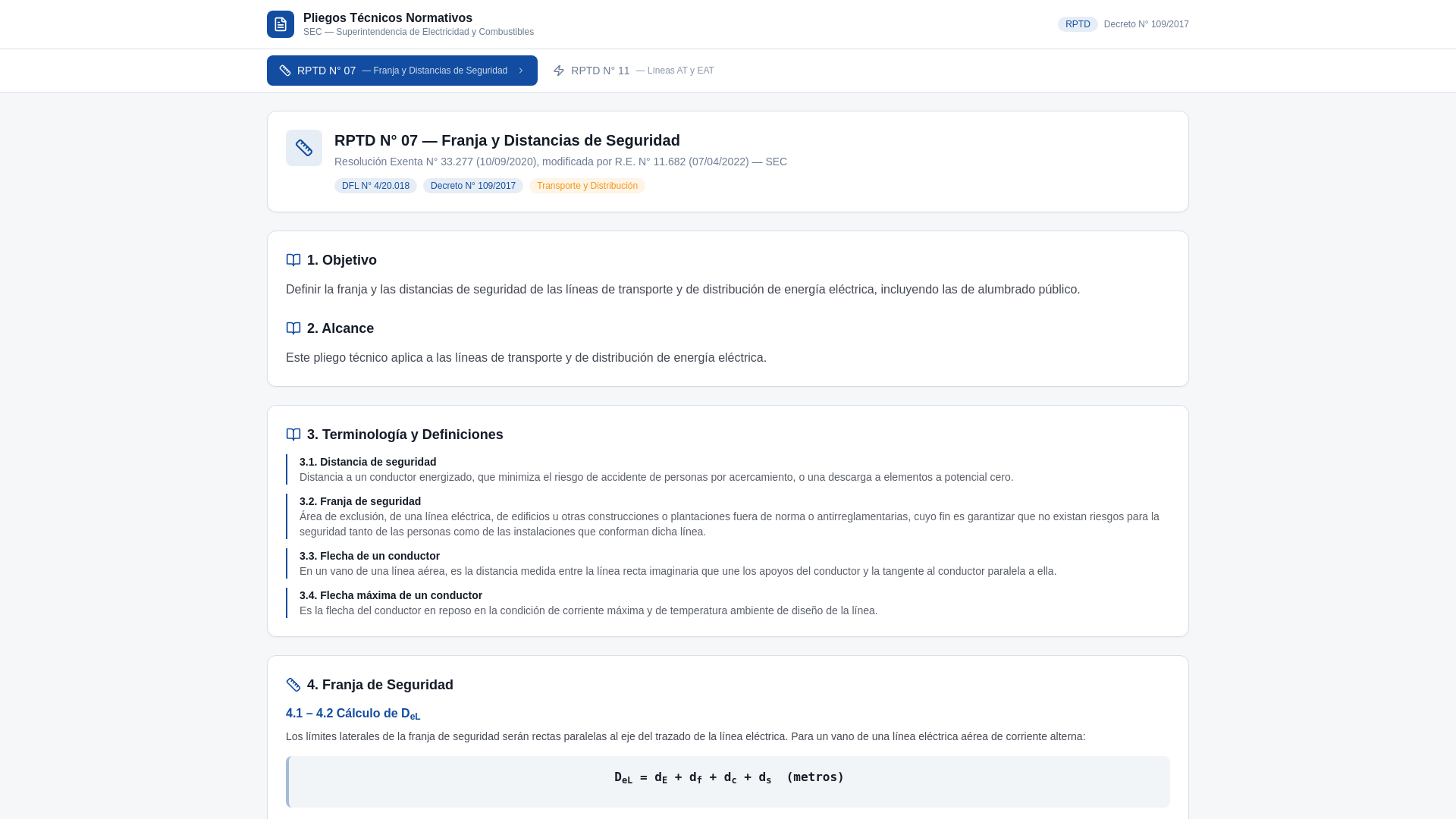Click the header text Decreto N° 109/2017
This screenshot has height=819, width=1456.
(x=1147, y=24)
